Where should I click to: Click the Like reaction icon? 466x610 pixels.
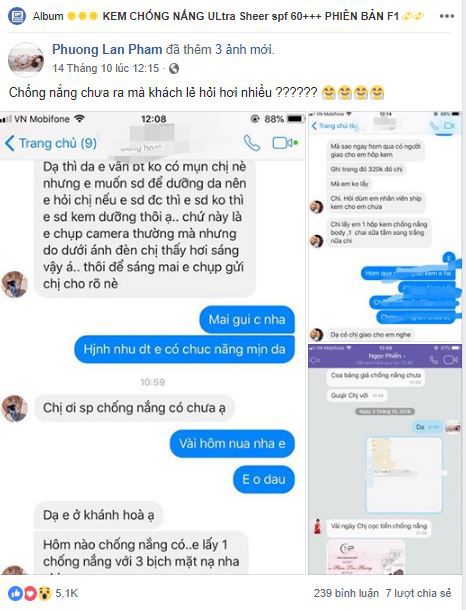[15, 593]
